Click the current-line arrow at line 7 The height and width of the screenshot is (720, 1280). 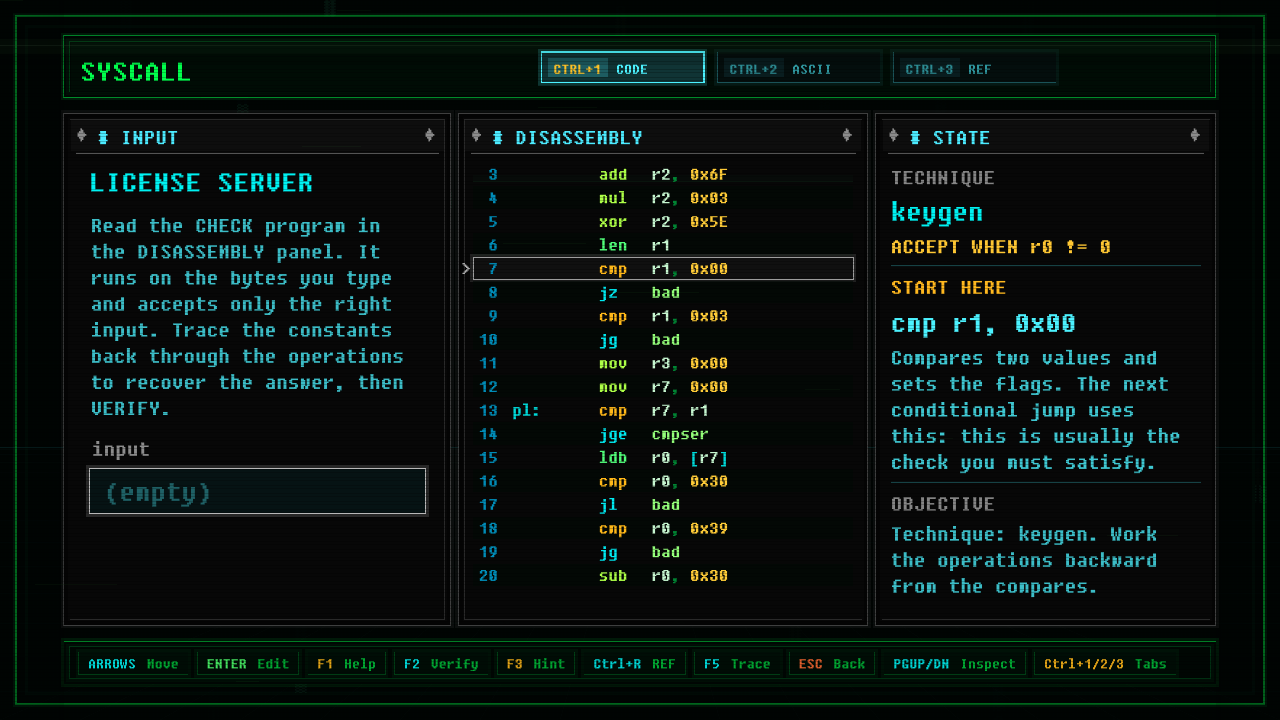466,269
